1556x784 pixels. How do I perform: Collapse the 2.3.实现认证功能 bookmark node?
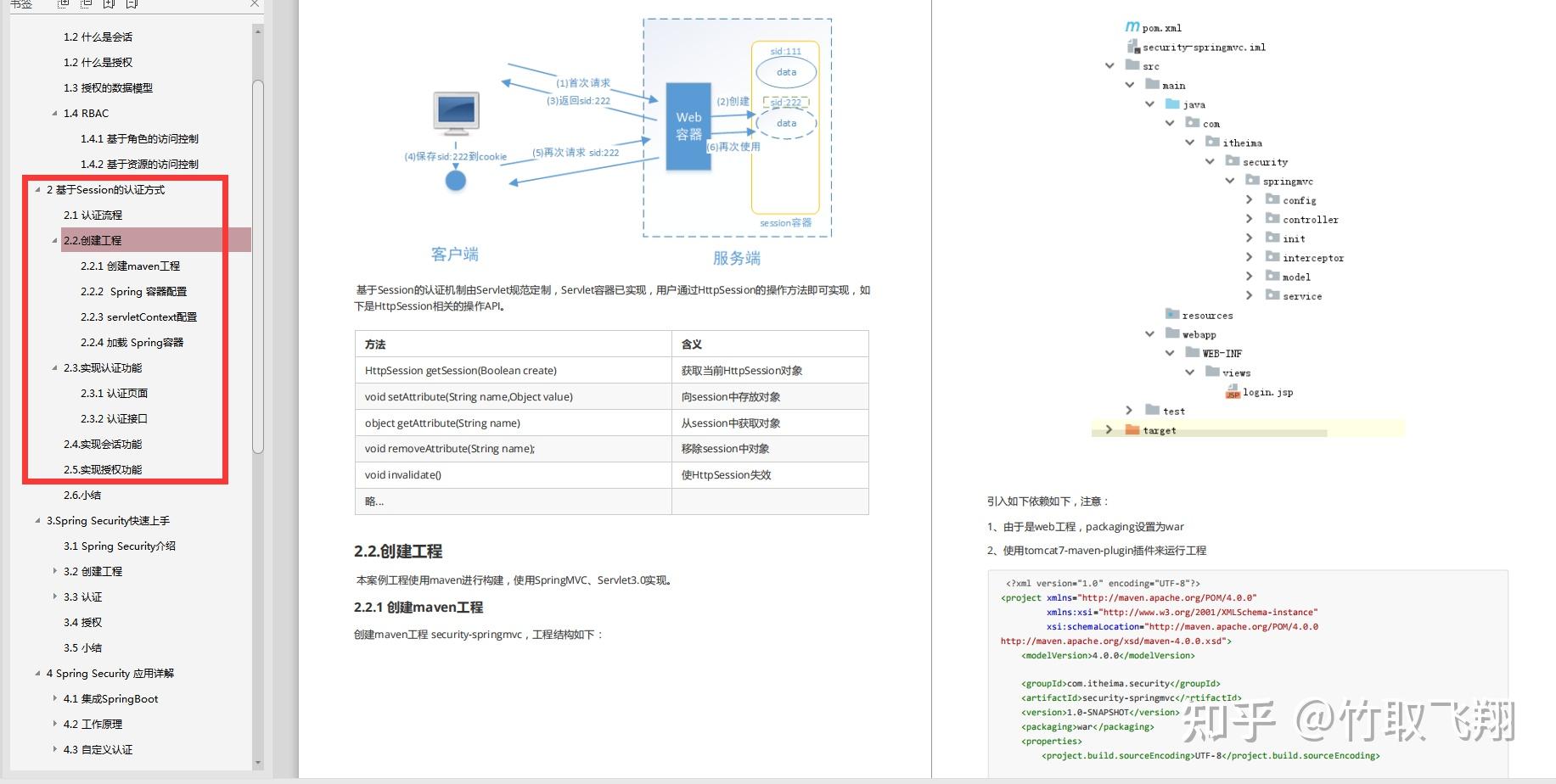(55, 368)
